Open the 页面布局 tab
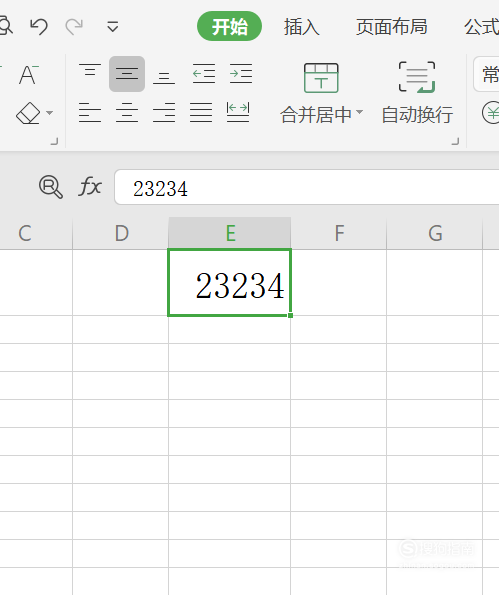Image resolution: width=499 pixels, height=595 pixels. pyautogui.click(x=392, y=27)
